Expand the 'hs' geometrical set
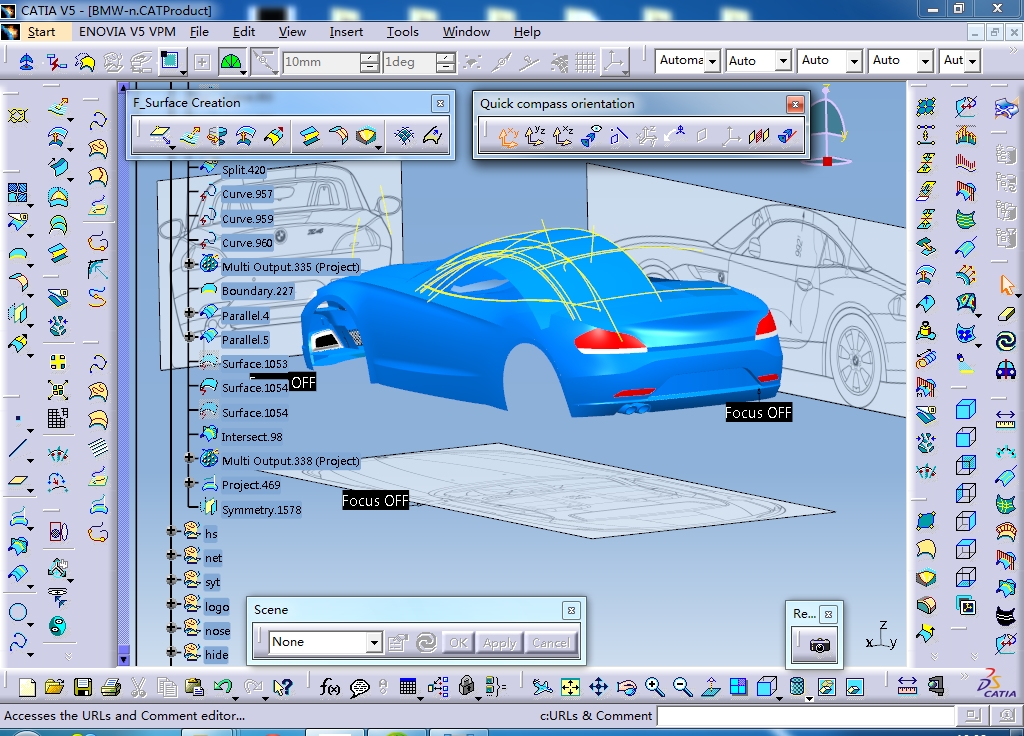 pyautogui.click(x=172, y=531)
